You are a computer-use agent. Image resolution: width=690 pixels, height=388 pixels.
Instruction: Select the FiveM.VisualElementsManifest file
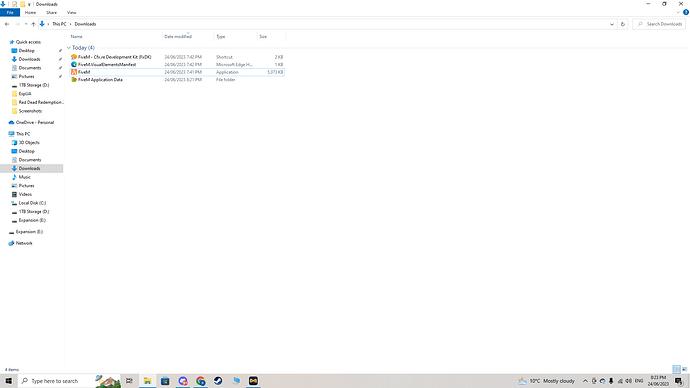[107, 65]
